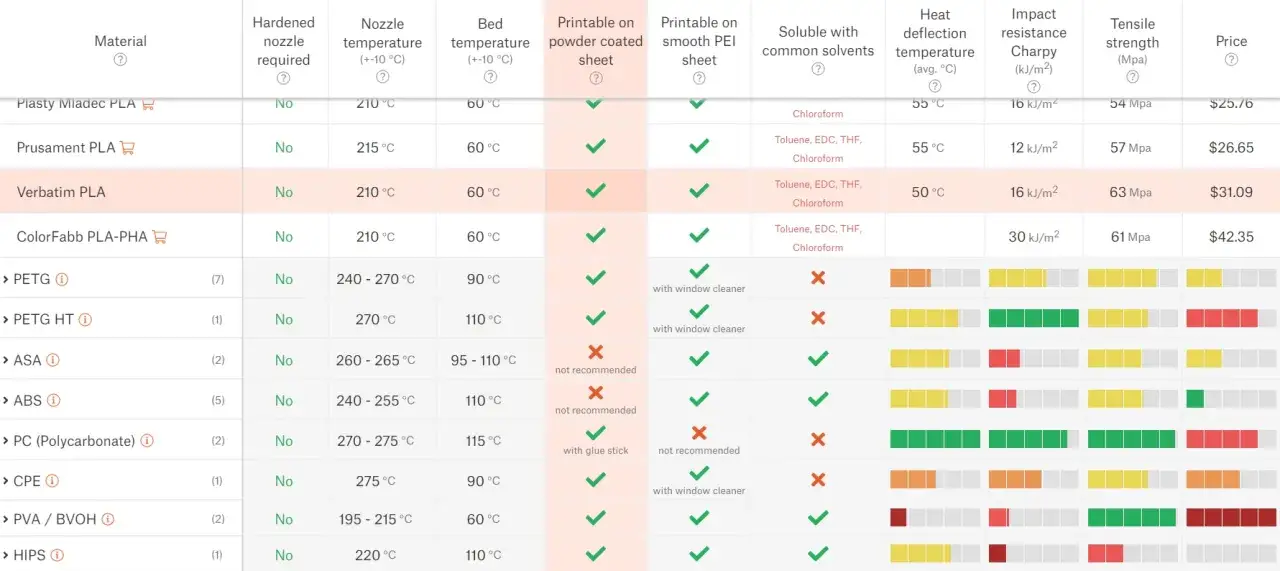Expand the PETG material group
The width and height of the screenshot is (1280, 571).
tap(6, 279)
